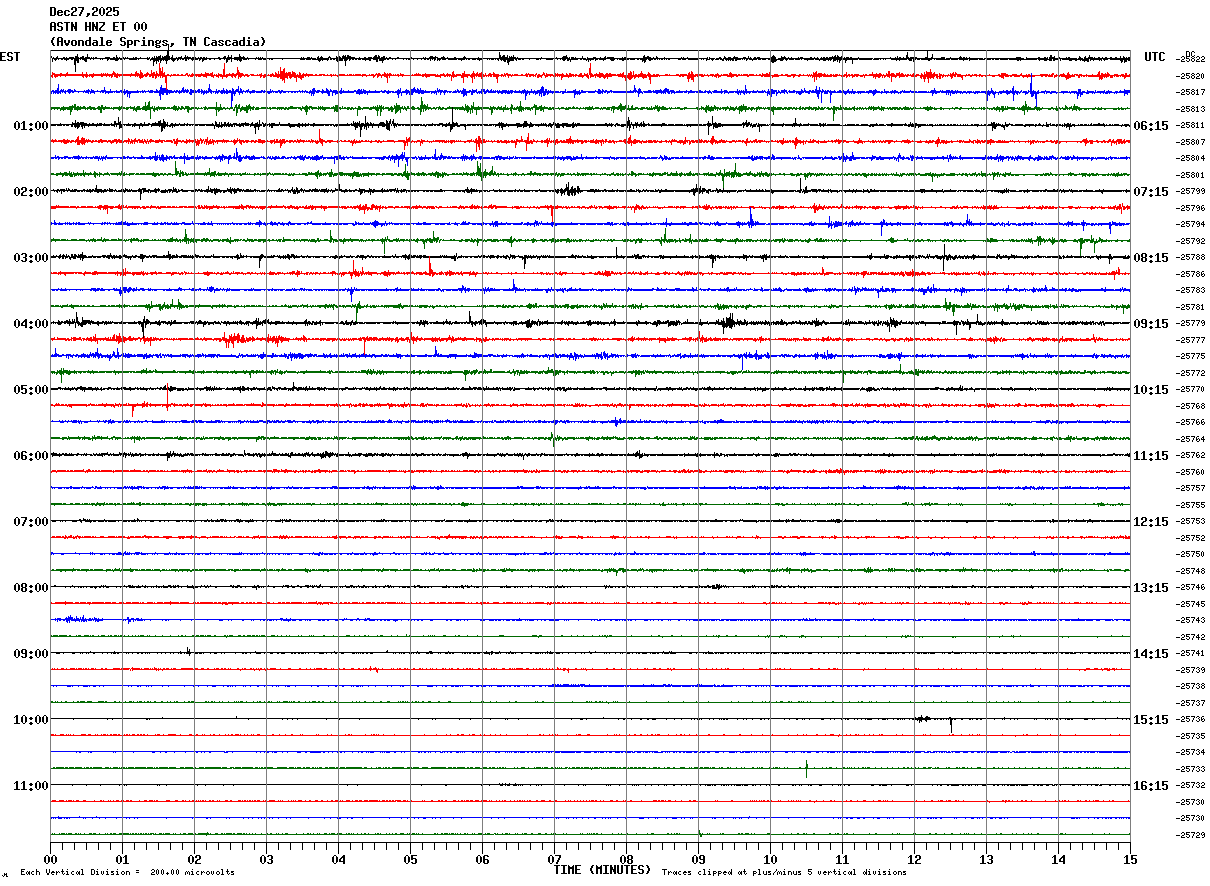1210x886 pixels.
Task: Click the DC offset value "-25820"
Action: [x=1190, y=76]
